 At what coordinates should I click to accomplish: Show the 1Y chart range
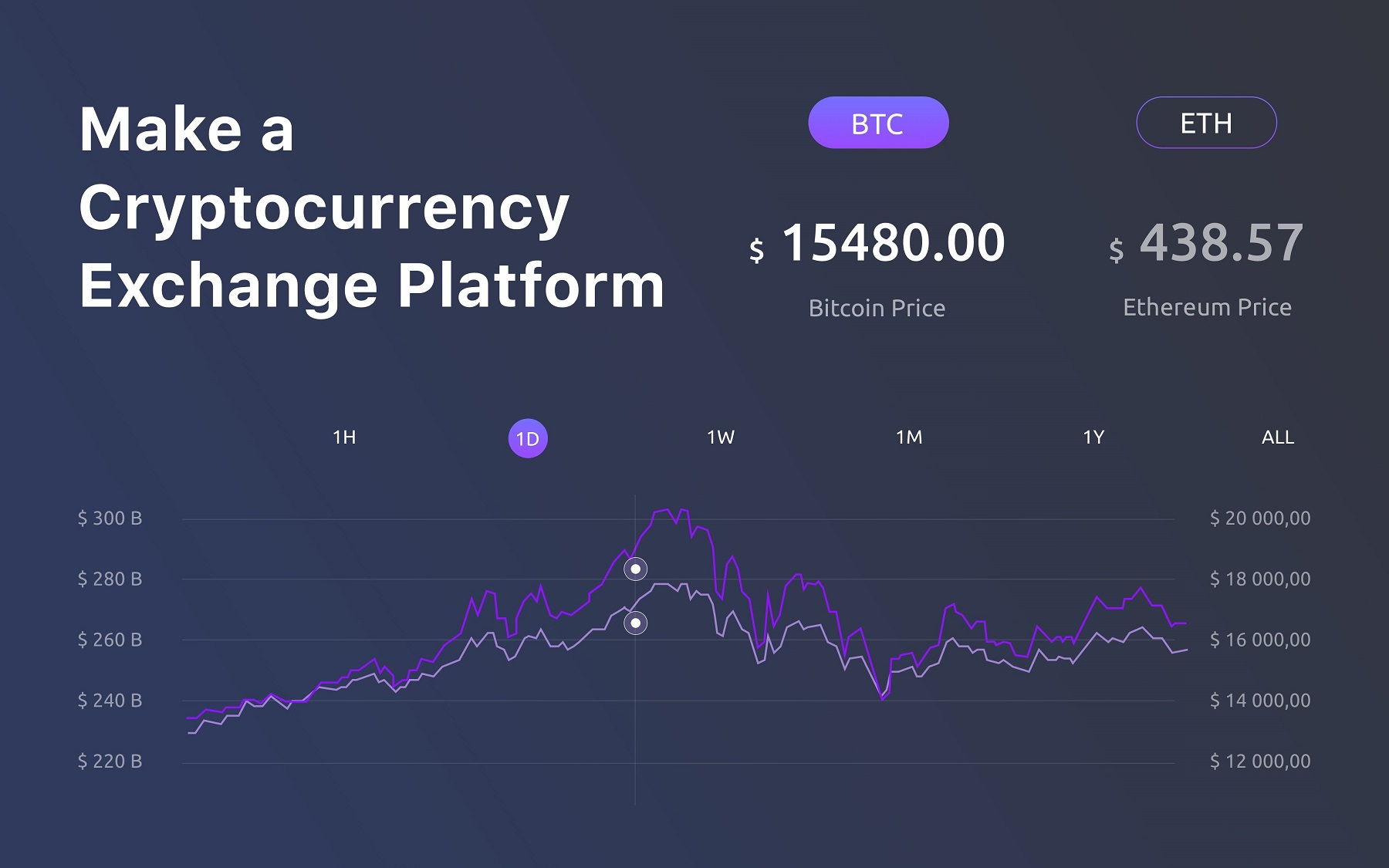click(x=1093, y=437)
